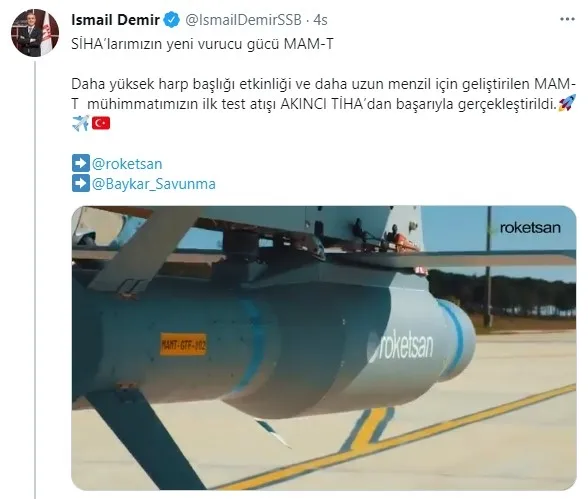This screenshot has height=499, width=588.
Task: Click the Ismail Demir display name
Action: coord(116,20)
